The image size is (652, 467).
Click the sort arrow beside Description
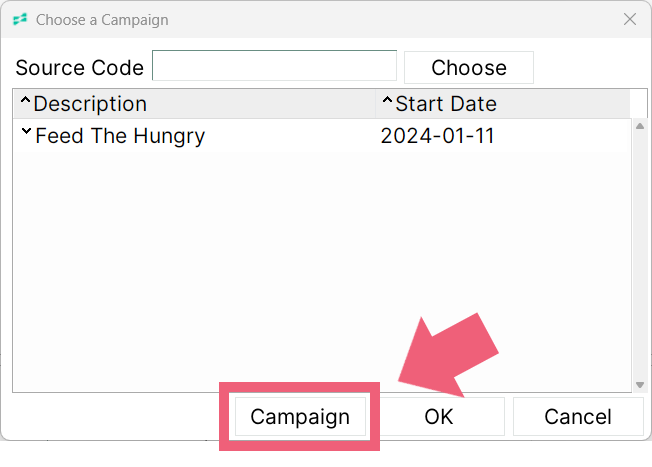pos(25,100)
